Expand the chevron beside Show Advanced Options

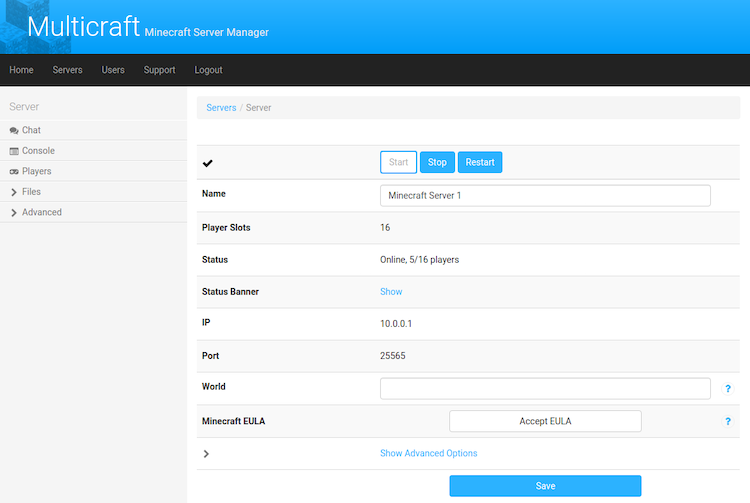(206, 454)
